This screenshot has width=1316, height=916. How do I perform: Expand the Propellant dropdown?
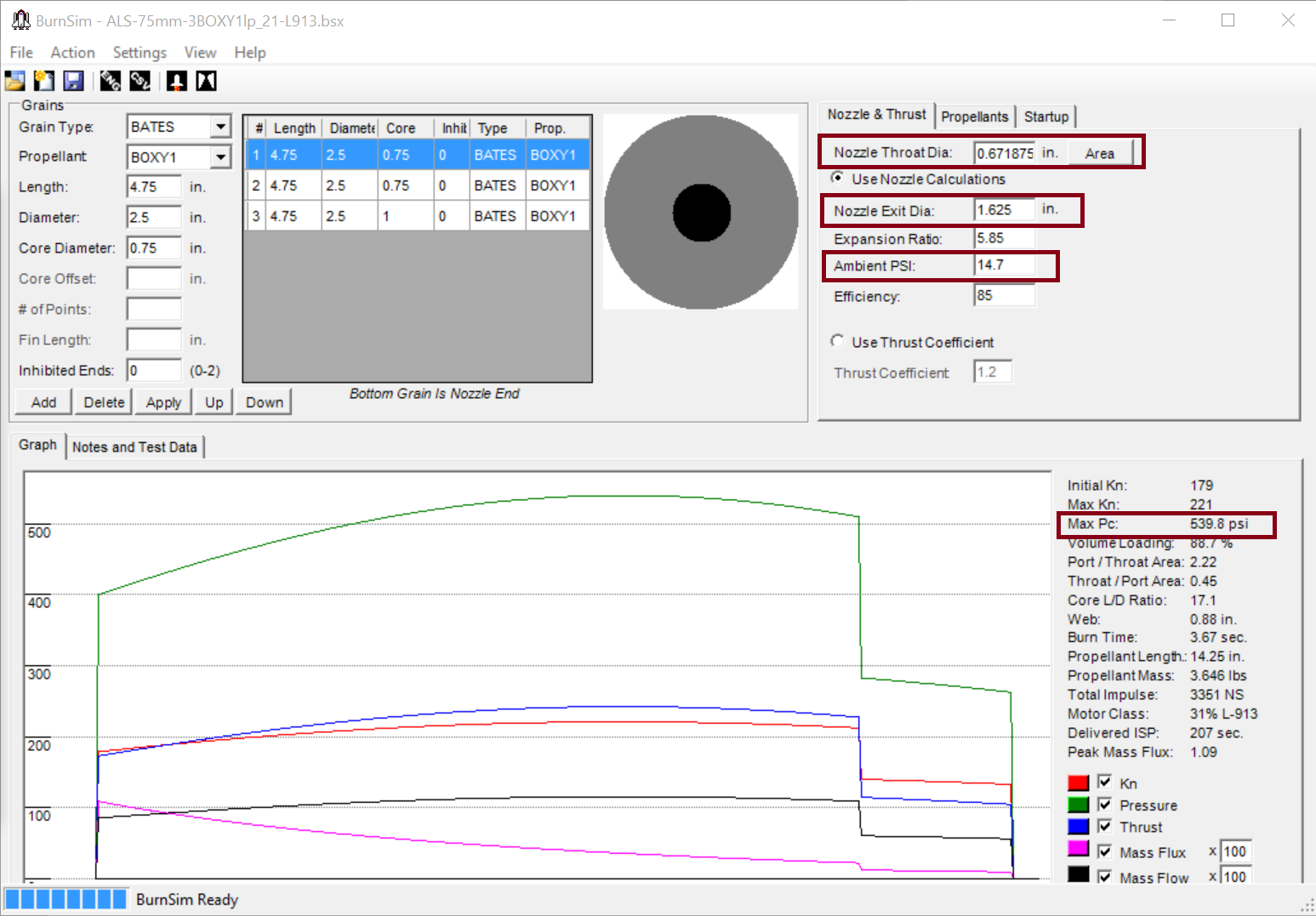[x=220, y=157]
